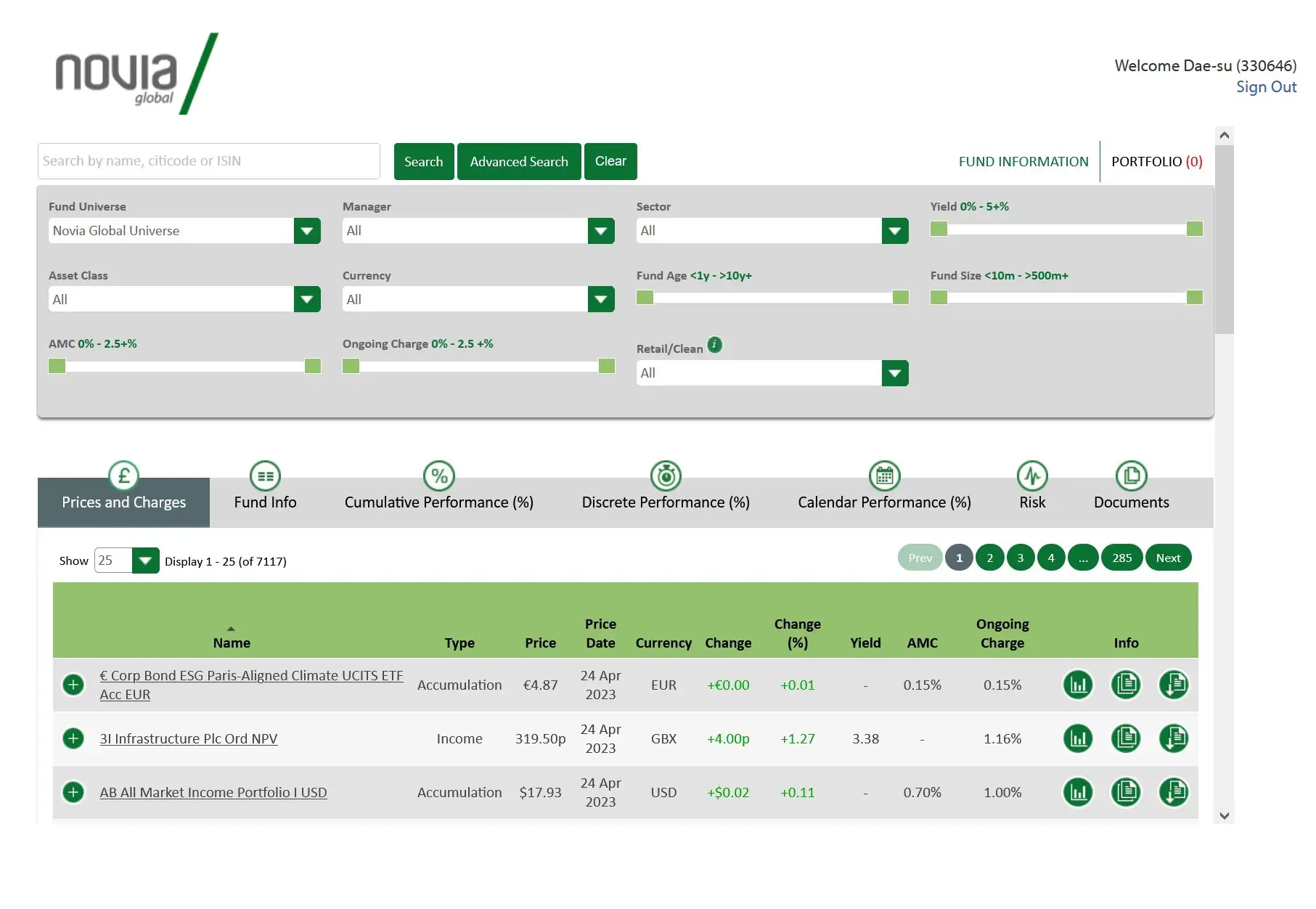Click the download document icon in first fund row
1316x909 pixels.
pyautogui.click(x=1174, y=685)
